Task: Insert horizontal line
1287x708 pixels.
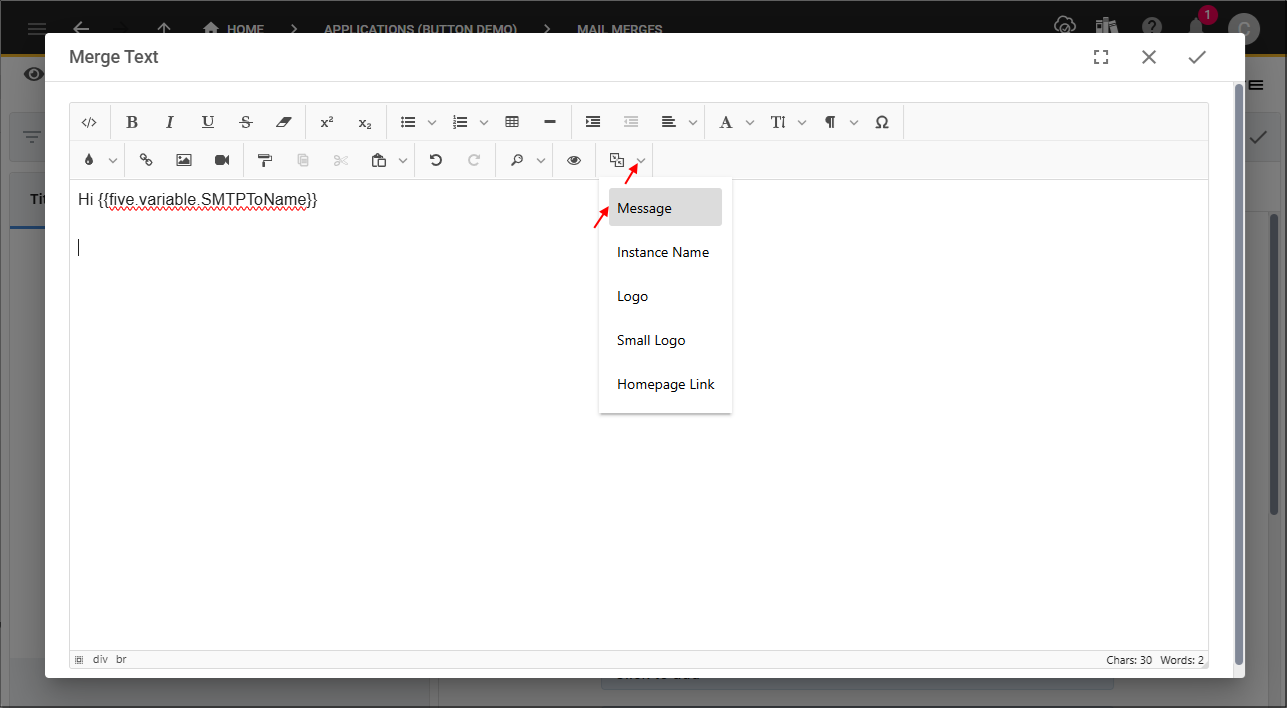Action: (x=550, y=122)
